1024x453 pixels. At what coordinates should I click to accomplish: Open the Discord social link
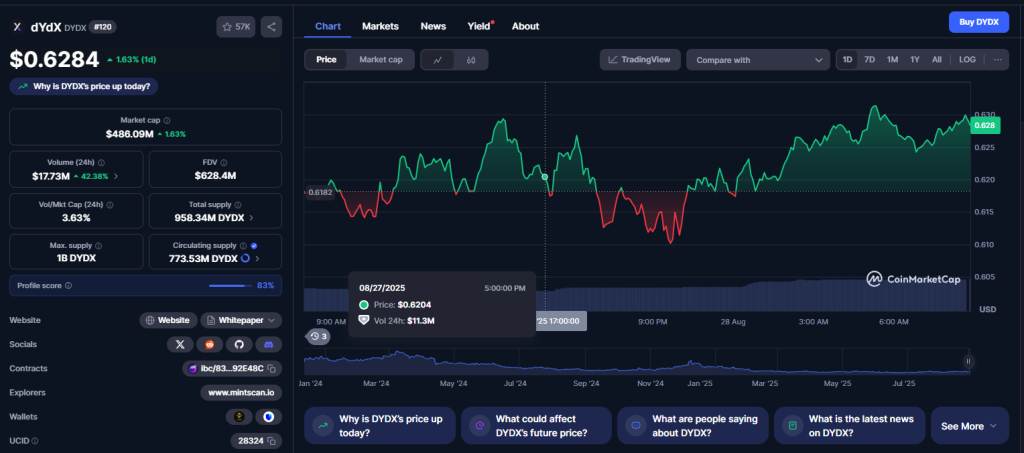(268, 344)
